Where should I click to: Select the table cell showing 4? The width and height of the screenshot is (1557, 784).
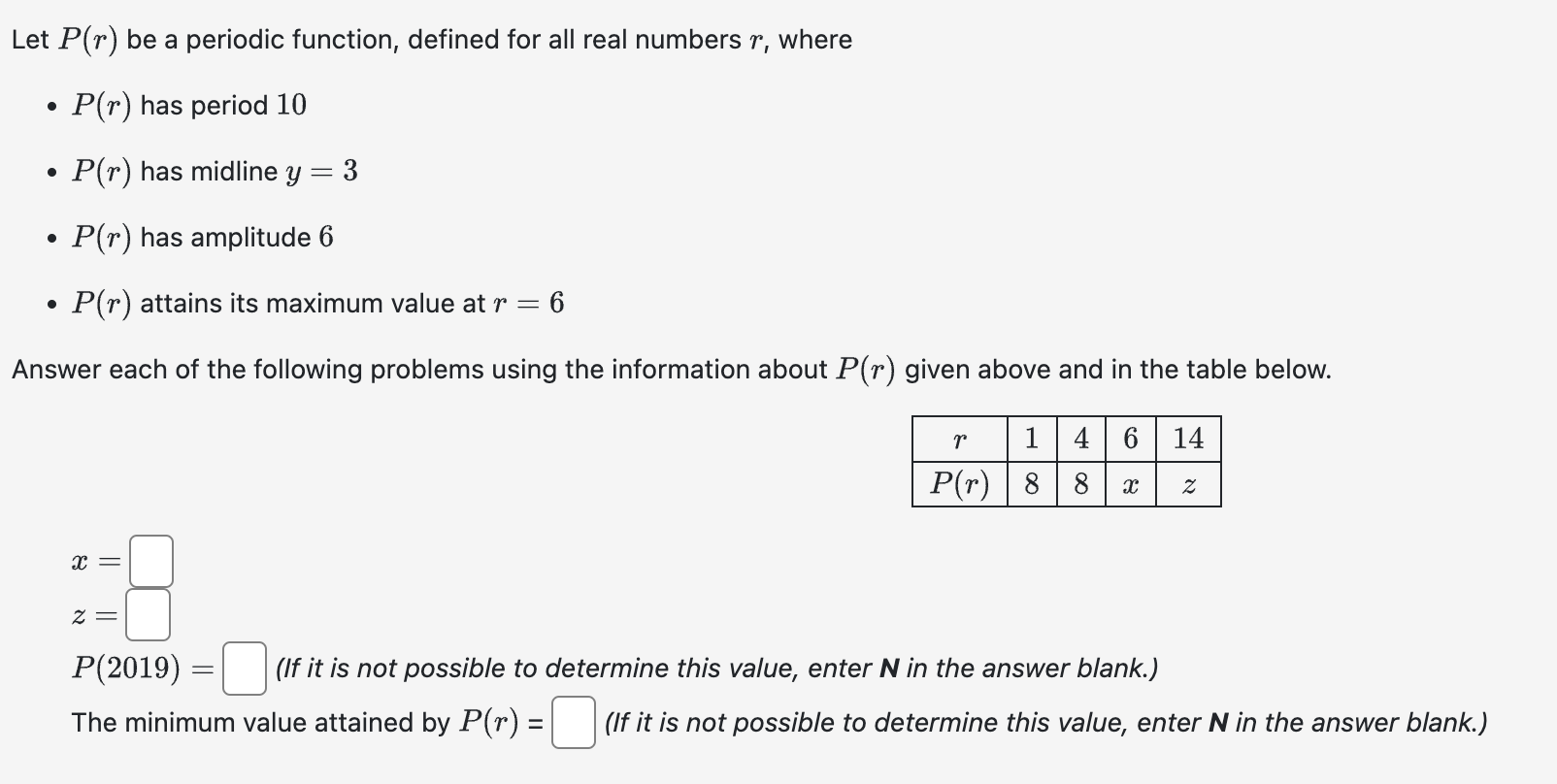(1079, 440)
